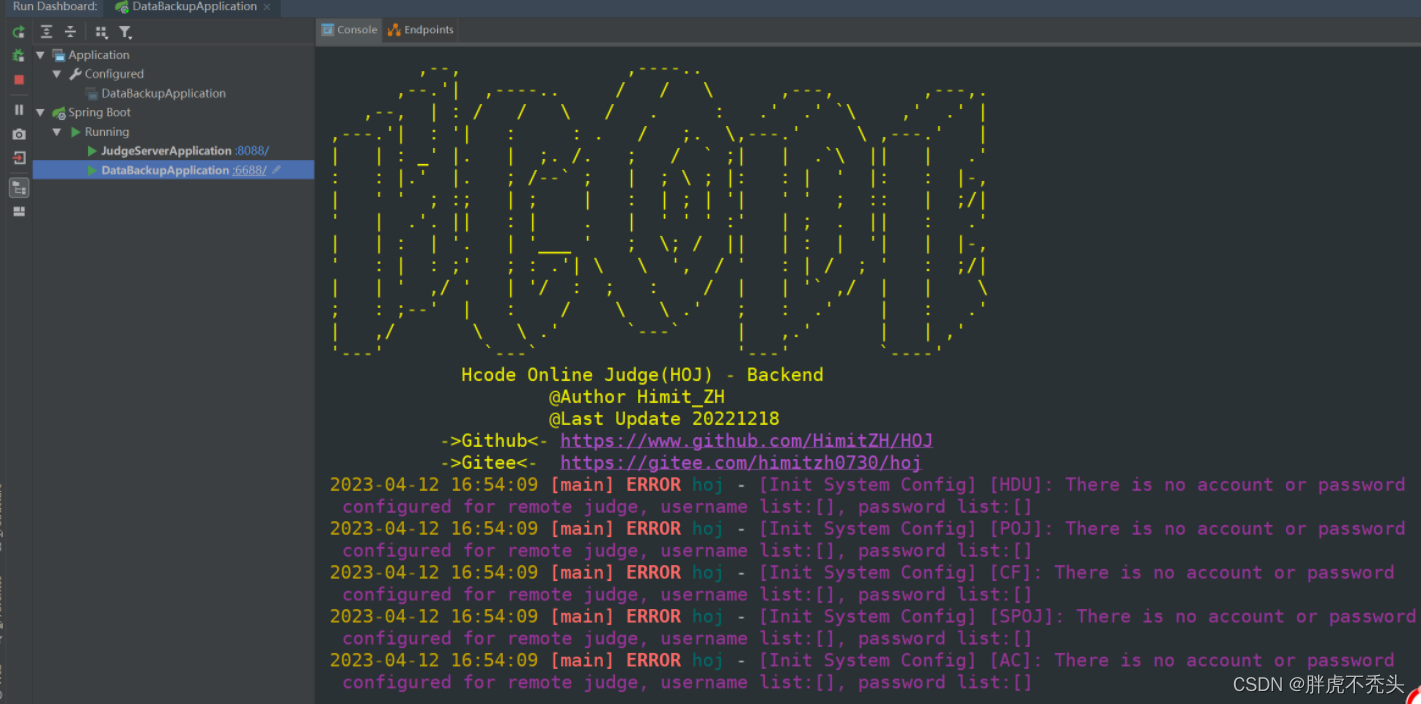Click the green play icon beside Running

[75, 132]
